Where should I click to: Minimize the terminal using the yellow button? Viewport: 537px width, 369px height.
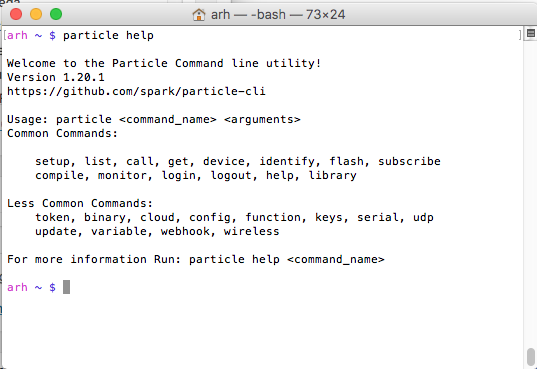coord(36,14)
